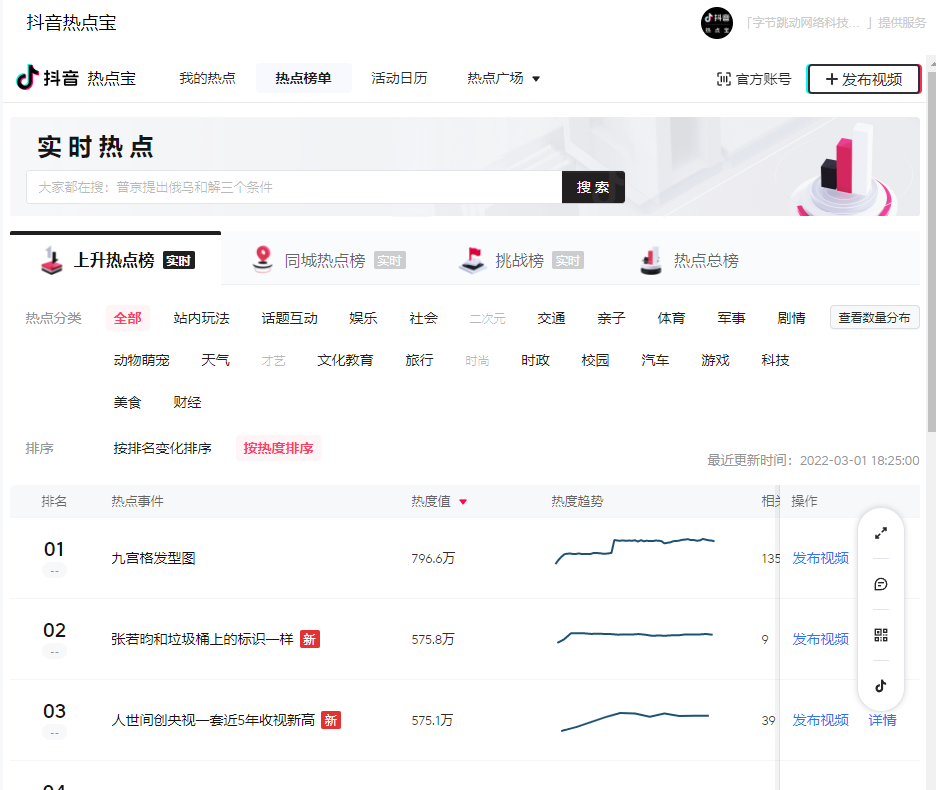Select the 二次元 category filter
This screenshot has width=936, height=790.
point(487,317)
